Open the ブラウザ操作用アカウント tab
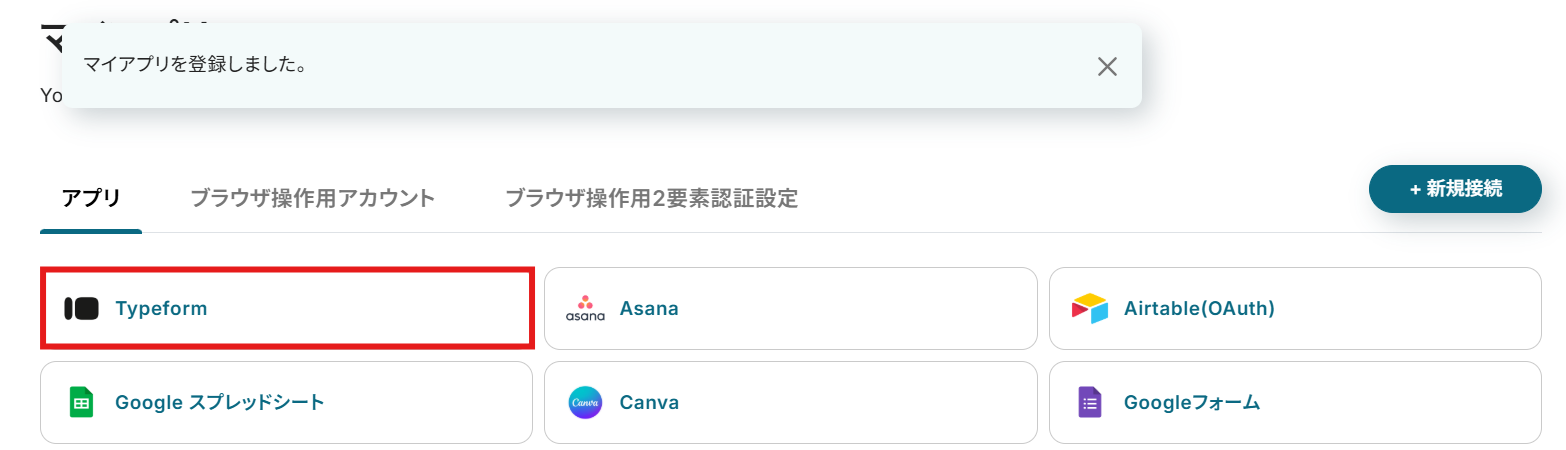 [x=312, y=198]
